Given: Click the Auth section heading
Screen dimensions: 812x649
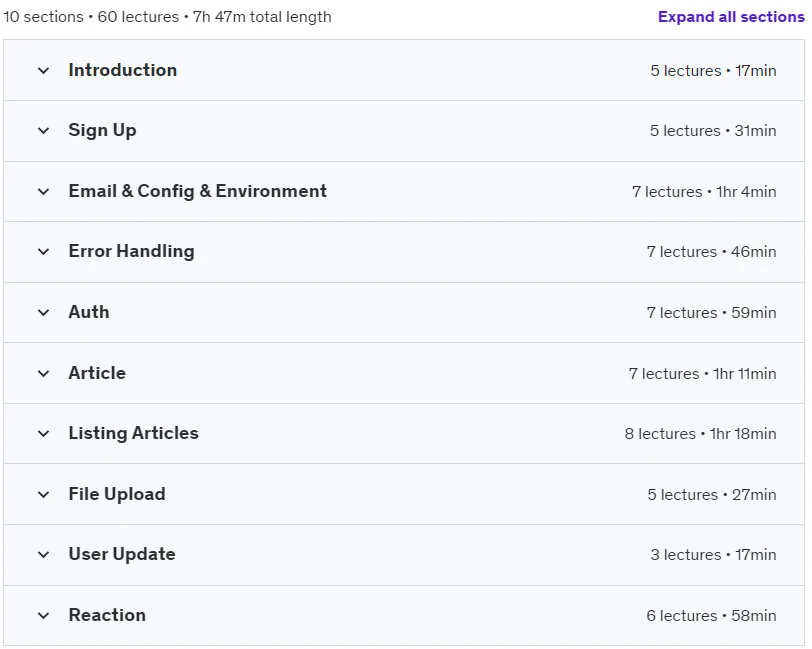Looking at the screenshot, I should pos(89,312).
